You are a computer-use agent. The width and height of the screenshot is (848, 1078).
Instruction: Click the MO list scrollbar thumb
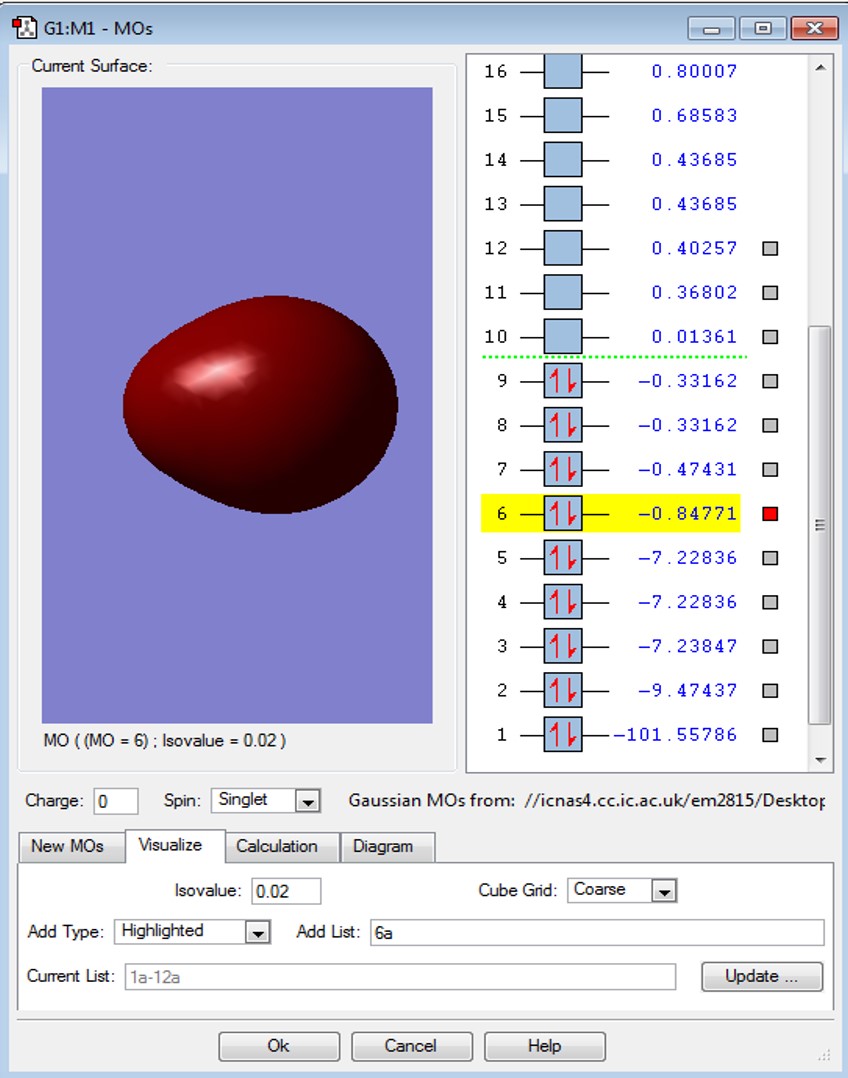(x=820, y=525)
